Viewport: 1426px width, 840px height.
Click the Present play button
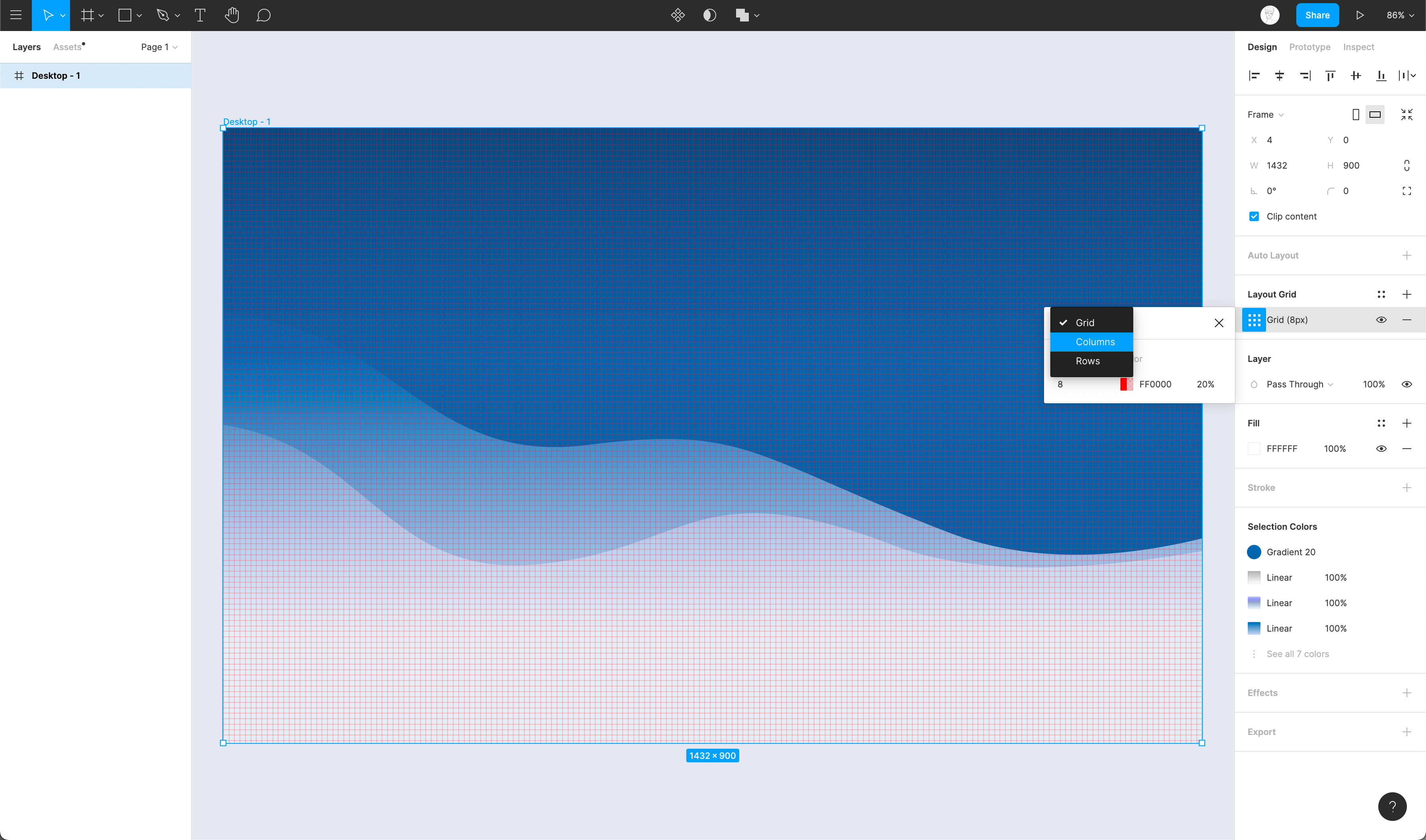point(1360,15)
